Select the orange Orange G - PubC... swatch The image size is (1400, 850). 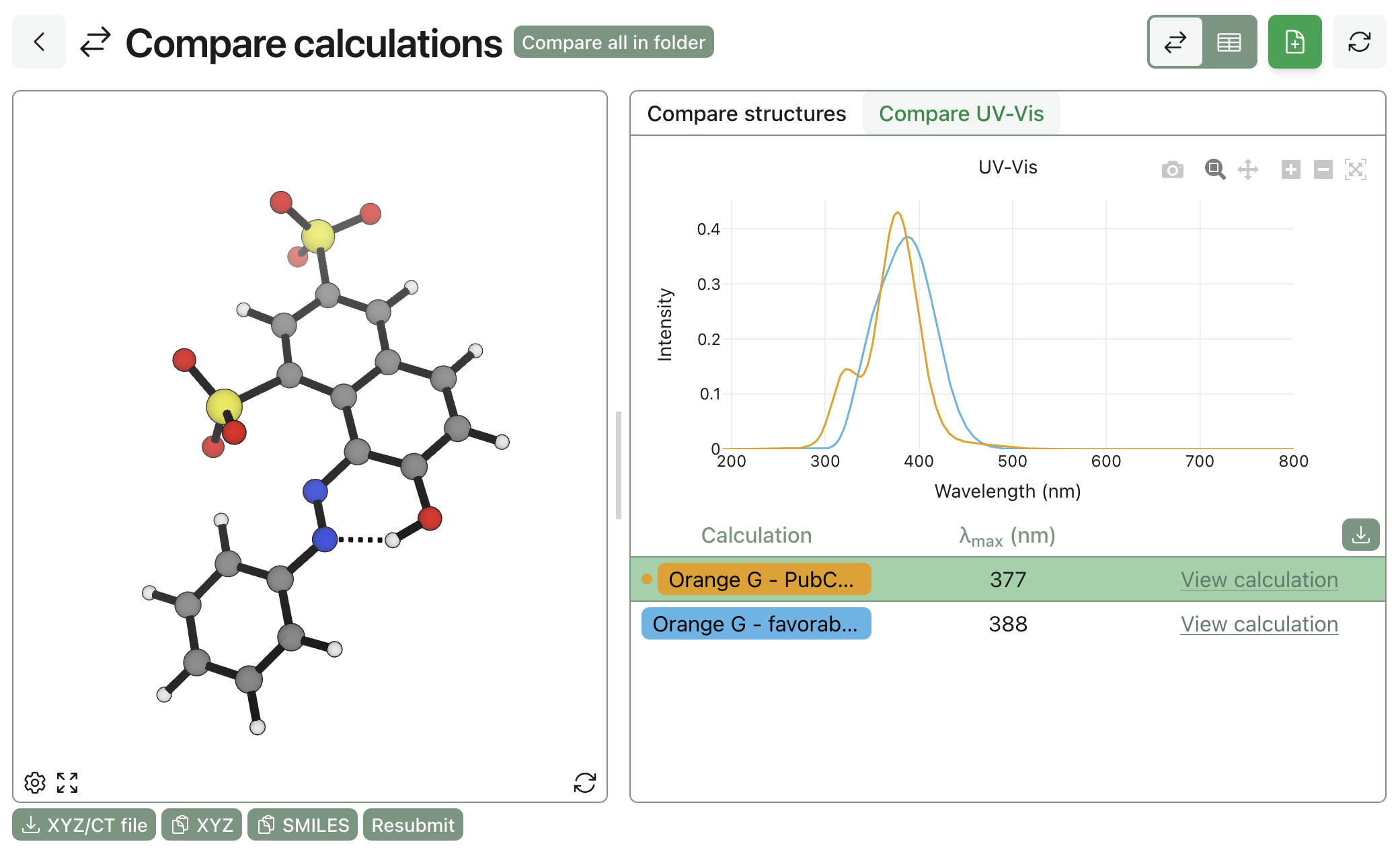pos(764,580)
